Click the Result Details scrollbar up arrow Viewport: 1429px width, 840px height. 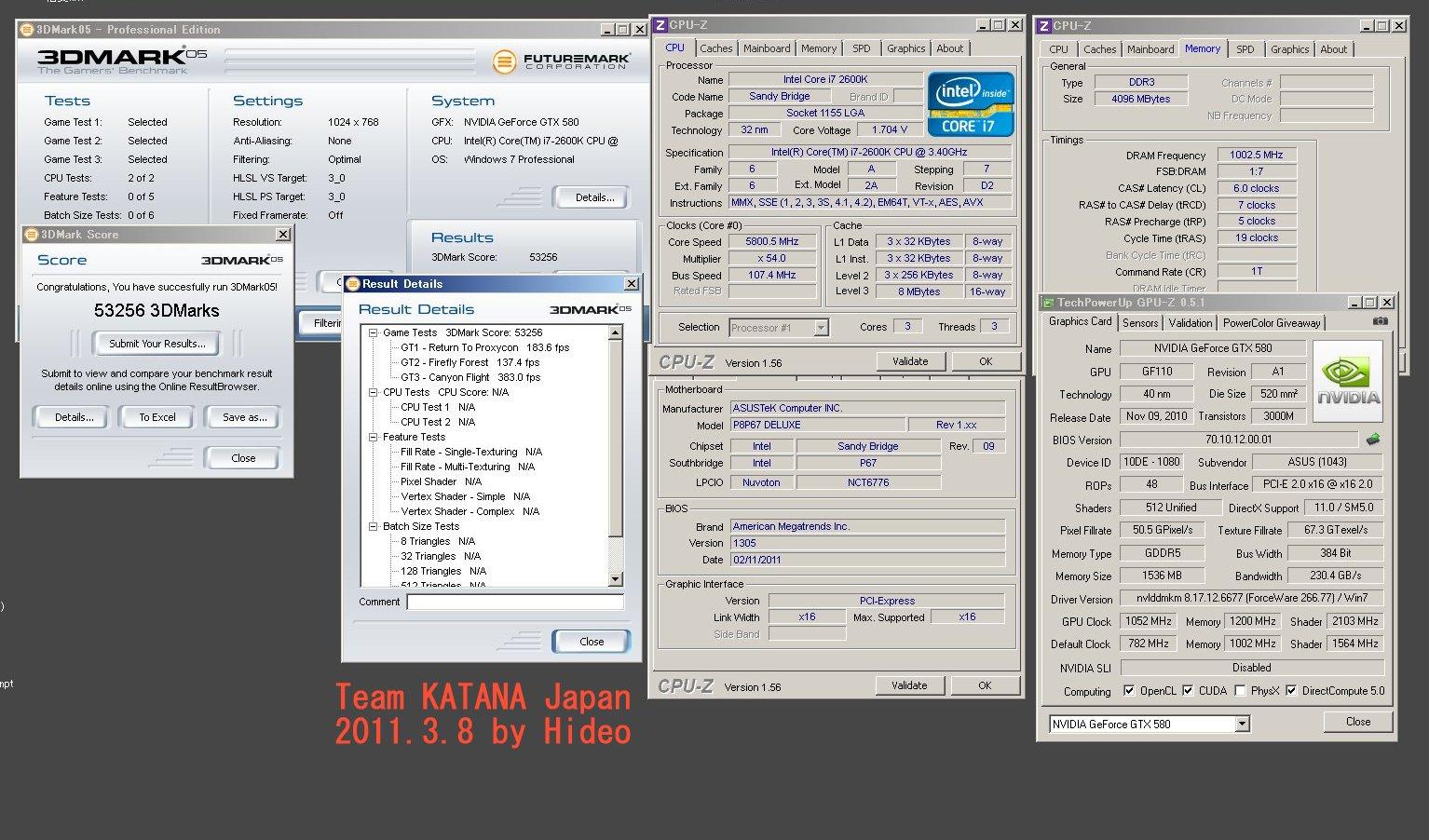click(615, 332)
